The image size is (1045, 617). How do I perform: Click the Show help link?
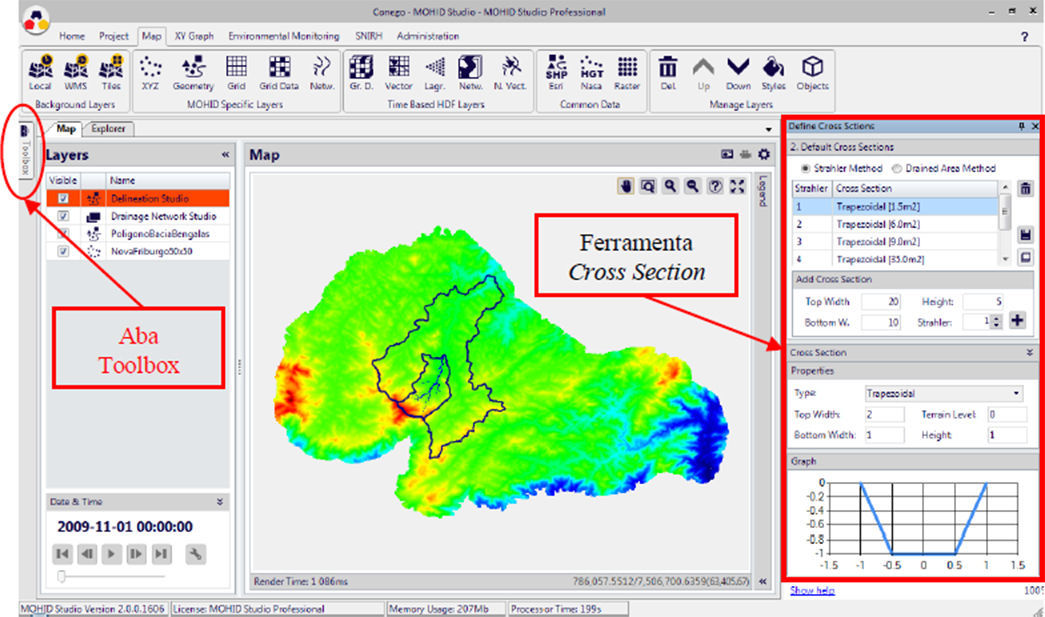812,590
